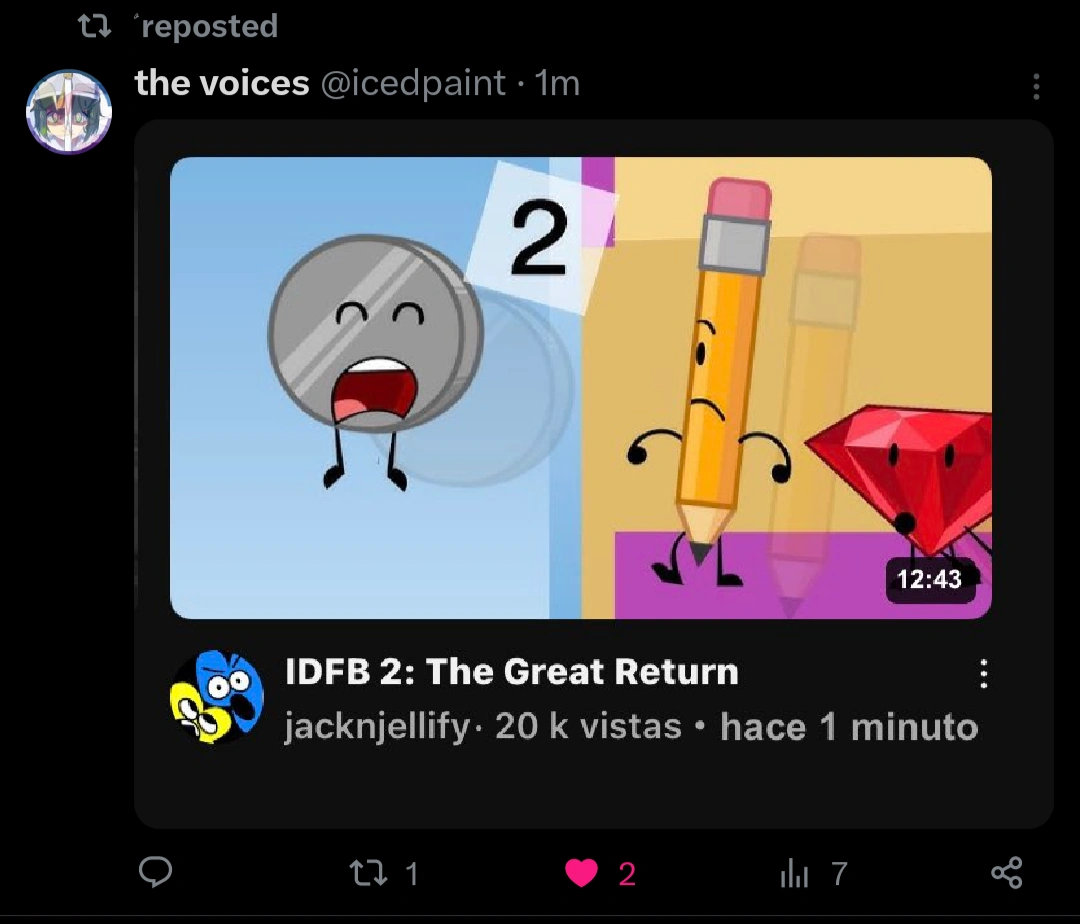Click the repost arrows icon beside 'reposted'

click(96, 25)
